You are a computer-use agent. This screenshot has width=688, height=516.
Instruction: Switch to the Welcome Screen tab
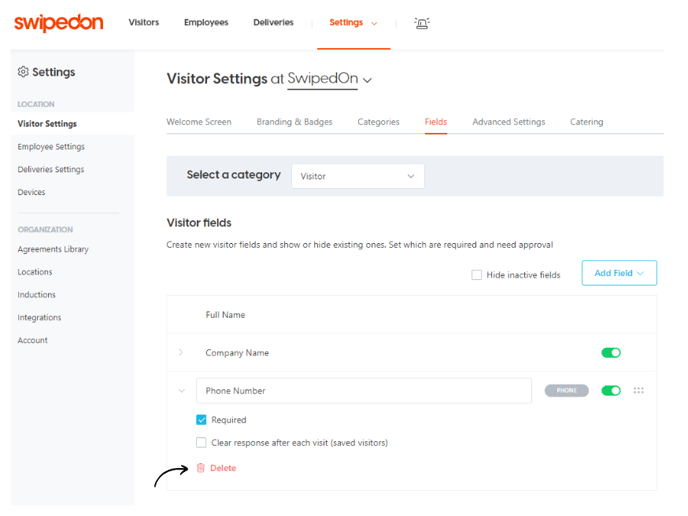coord(199,122)
